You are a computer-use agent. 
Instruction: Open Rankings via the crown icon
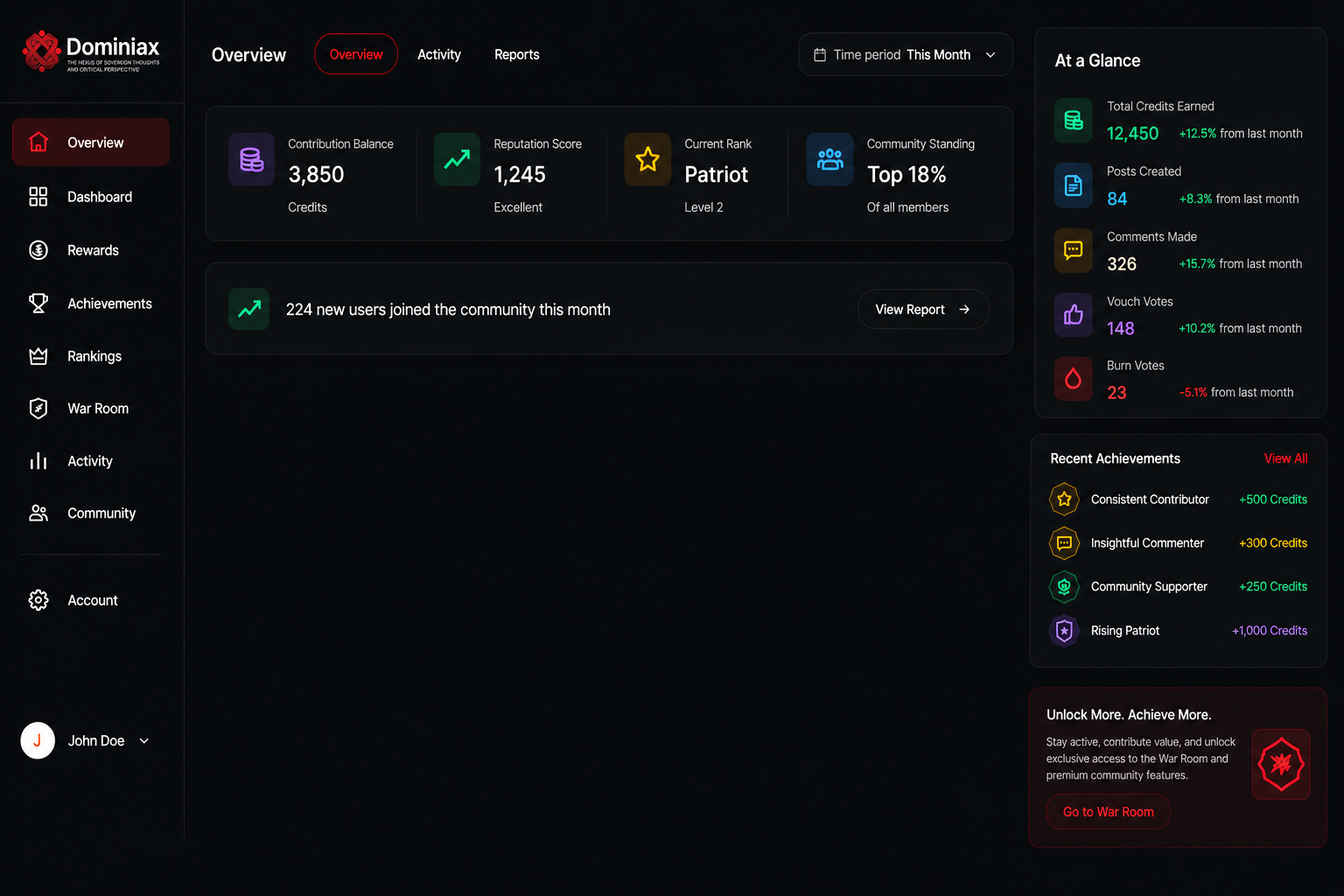point(38,356)
